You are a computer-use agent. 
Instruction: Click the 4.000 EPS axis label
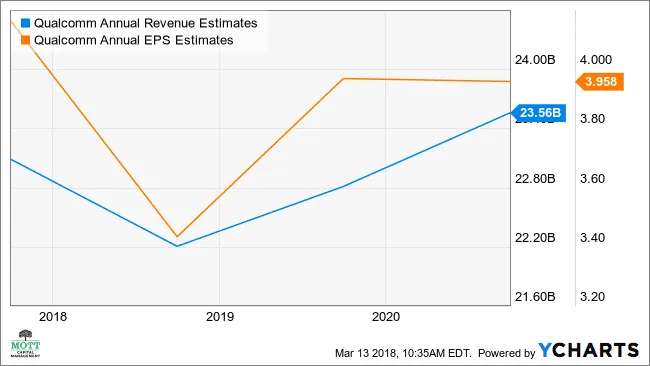[596, 60]
